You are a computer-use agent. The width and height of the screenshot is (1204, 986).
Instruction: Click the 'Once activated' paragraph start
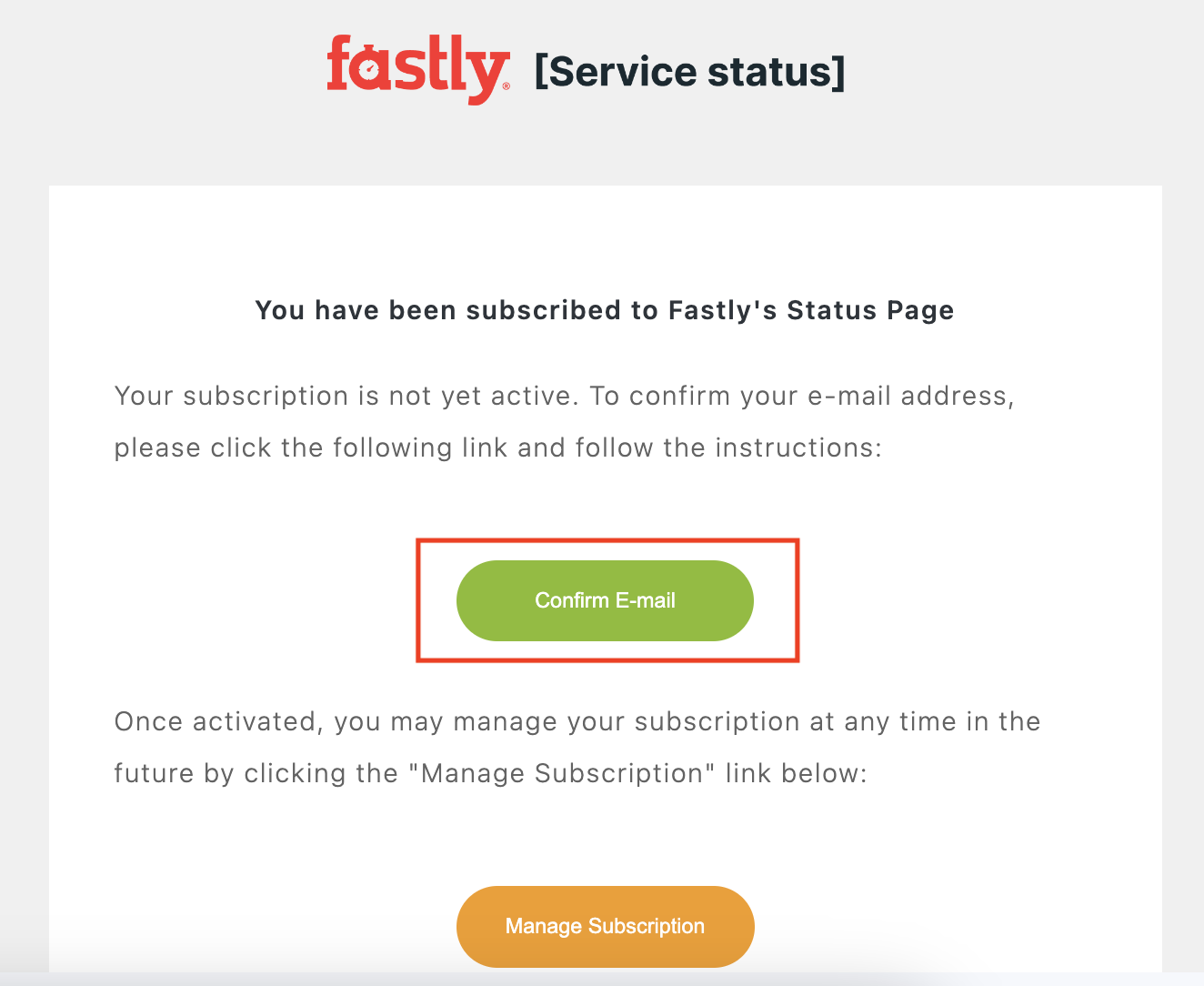214,721
